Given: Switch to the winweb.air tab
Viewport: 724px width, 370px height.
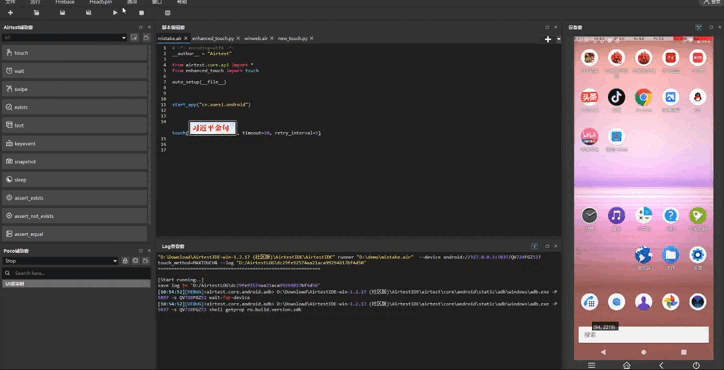Looking at the screenshot, I should click(x=256, y=38).
